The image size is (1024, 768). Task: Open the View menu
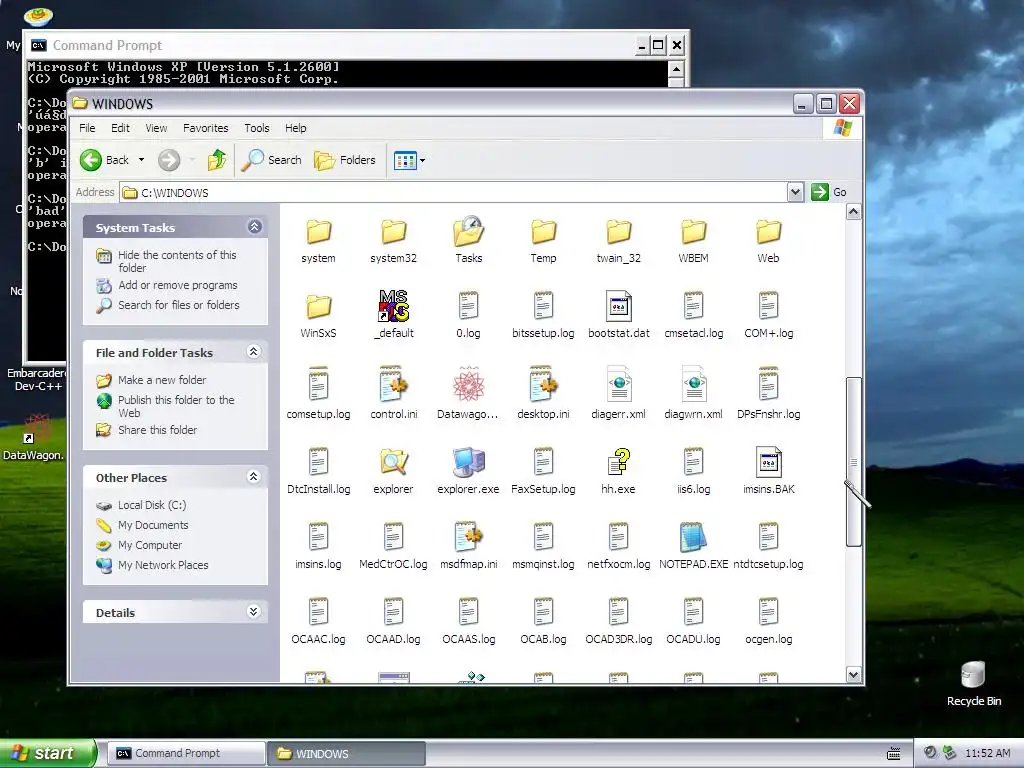click(156, 128)
